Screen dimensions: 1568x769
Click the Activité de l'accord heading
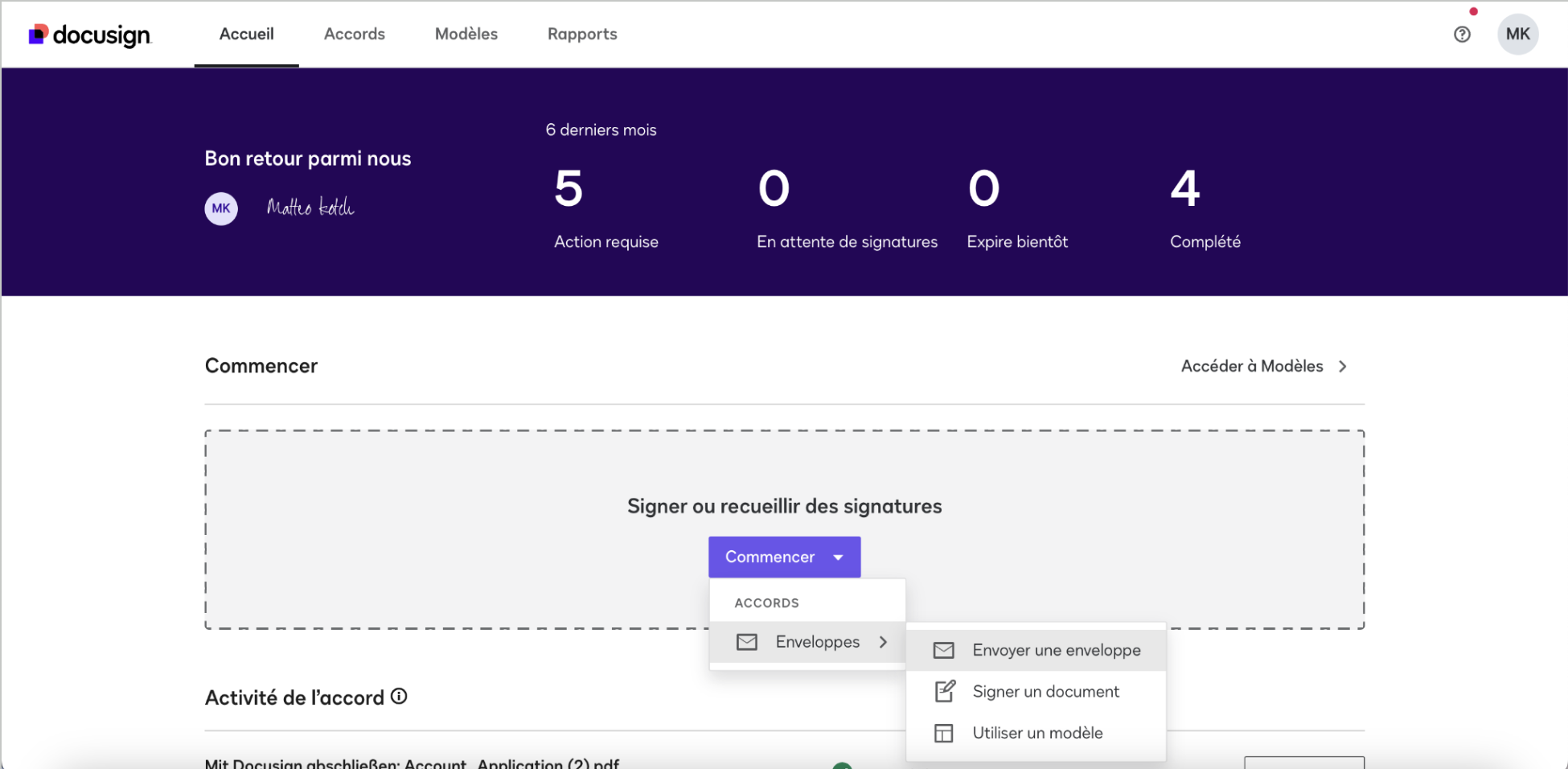294,697
